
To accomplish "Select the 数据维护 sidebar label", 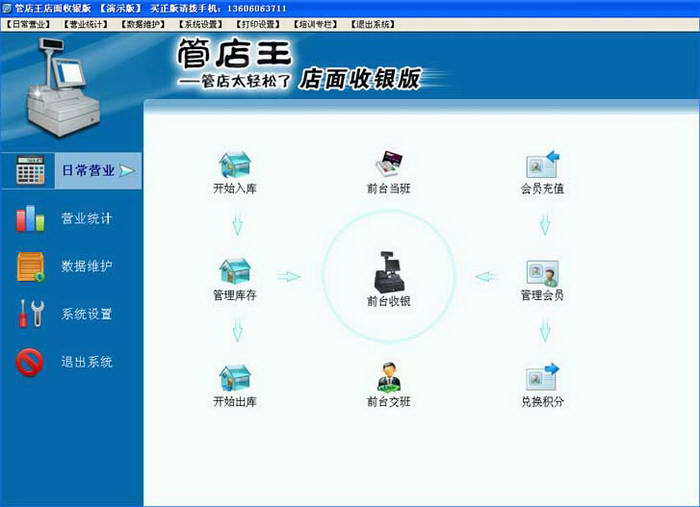I will click(x=87, y=266).
